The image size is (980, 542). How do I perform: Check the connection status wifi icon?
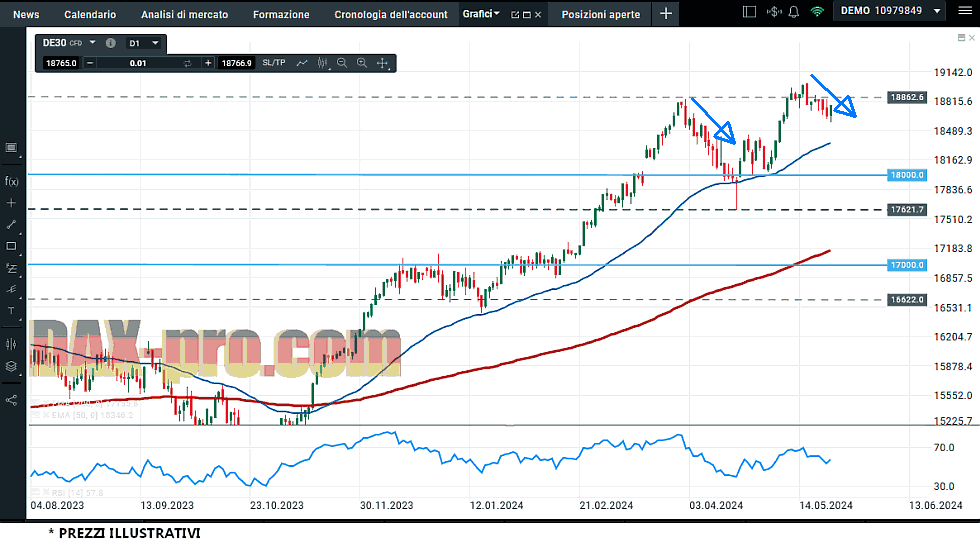click(x=817, y=11)
